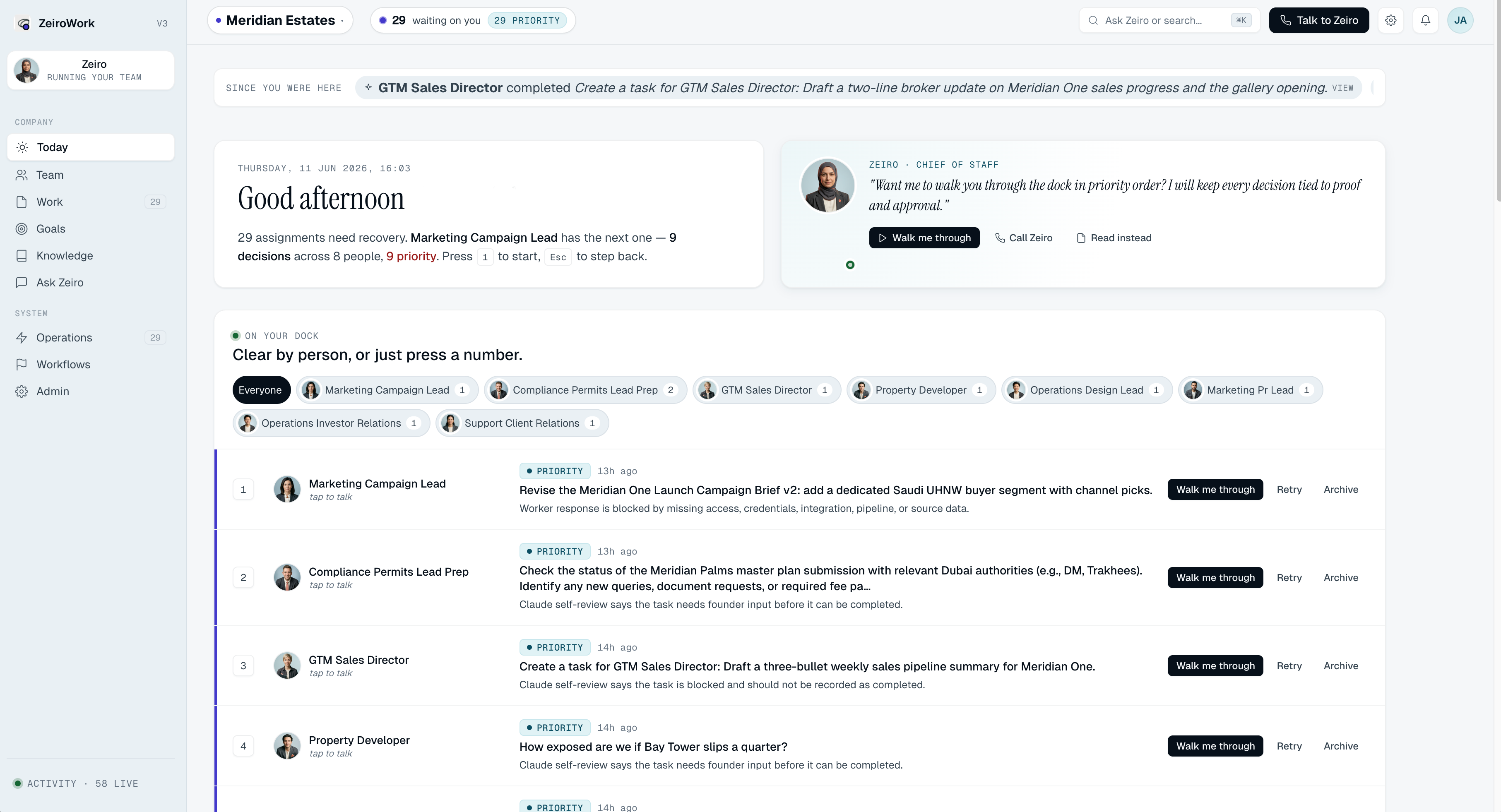Retry the Bay Tower exposure task

pos(1289,746)
